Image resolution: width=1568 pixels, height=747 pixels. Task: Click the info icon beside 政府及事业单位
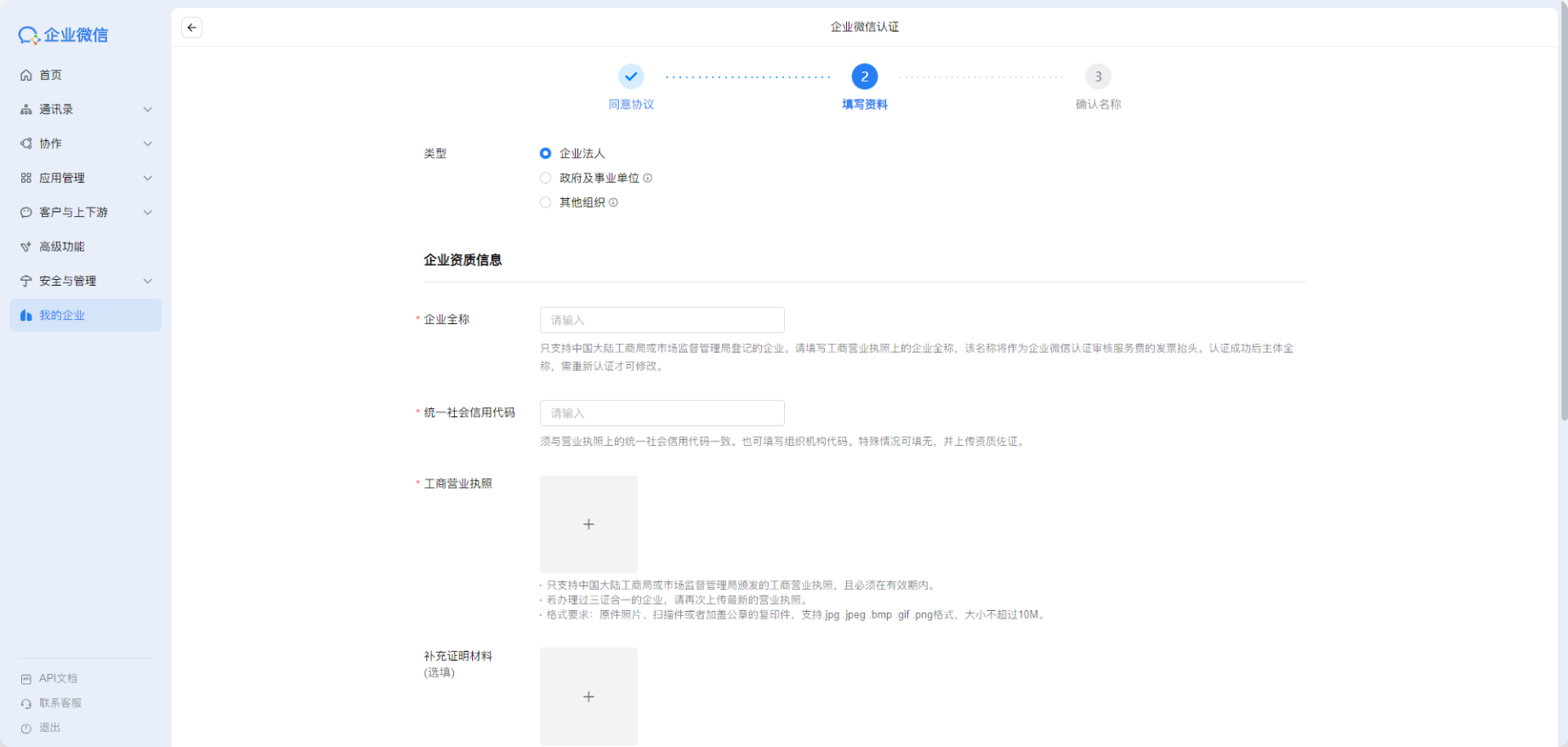click(648, 178)
